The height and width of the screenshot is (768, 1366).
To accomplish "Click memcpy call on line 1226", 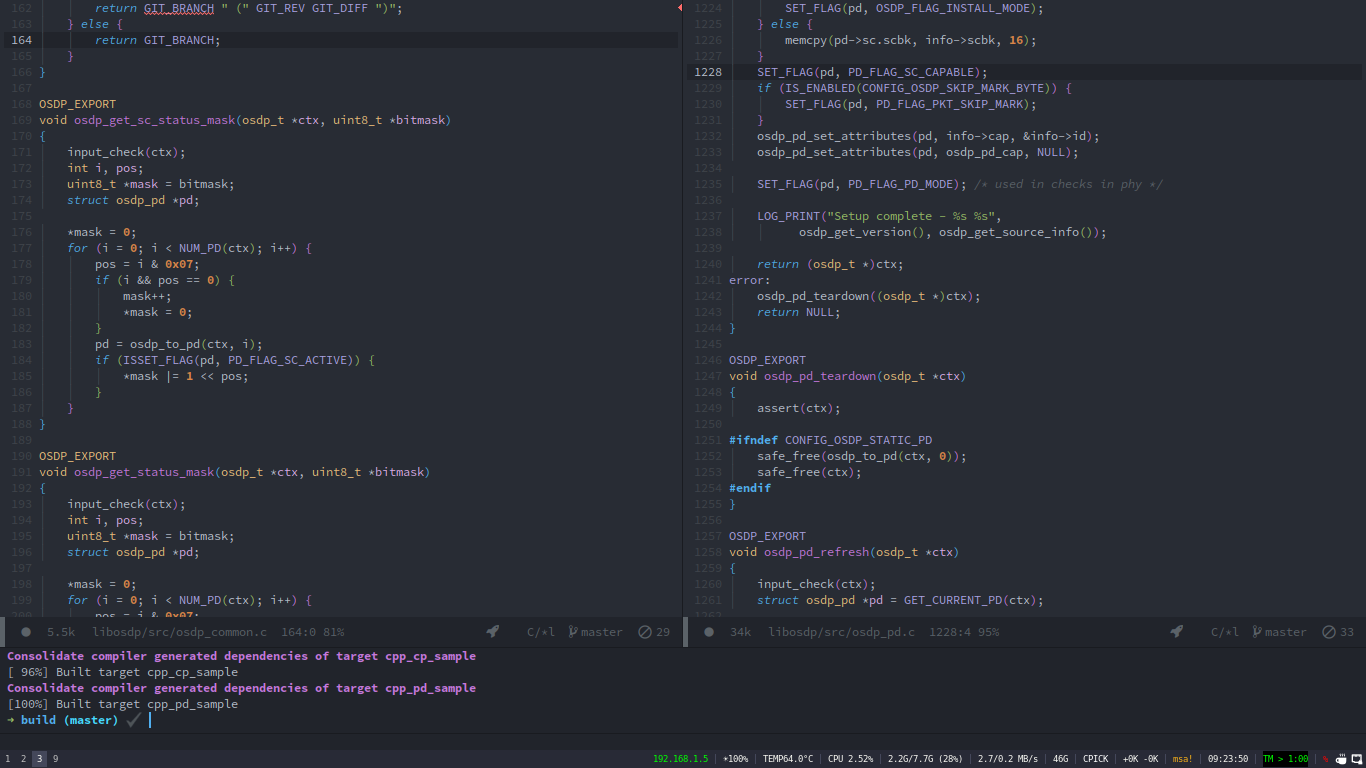I will click(911, 40).
